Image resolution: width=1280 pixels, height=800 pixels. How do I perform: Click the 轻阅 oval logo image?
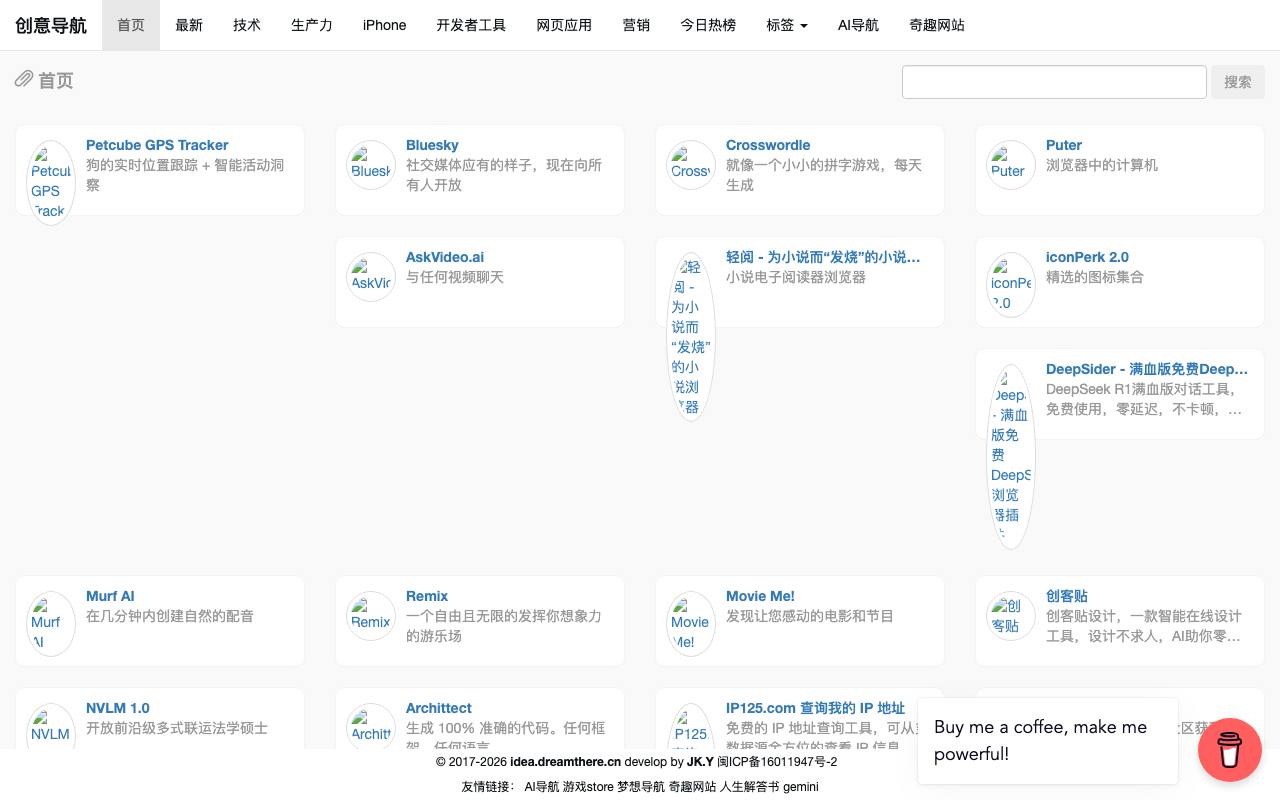click(691, 337)
